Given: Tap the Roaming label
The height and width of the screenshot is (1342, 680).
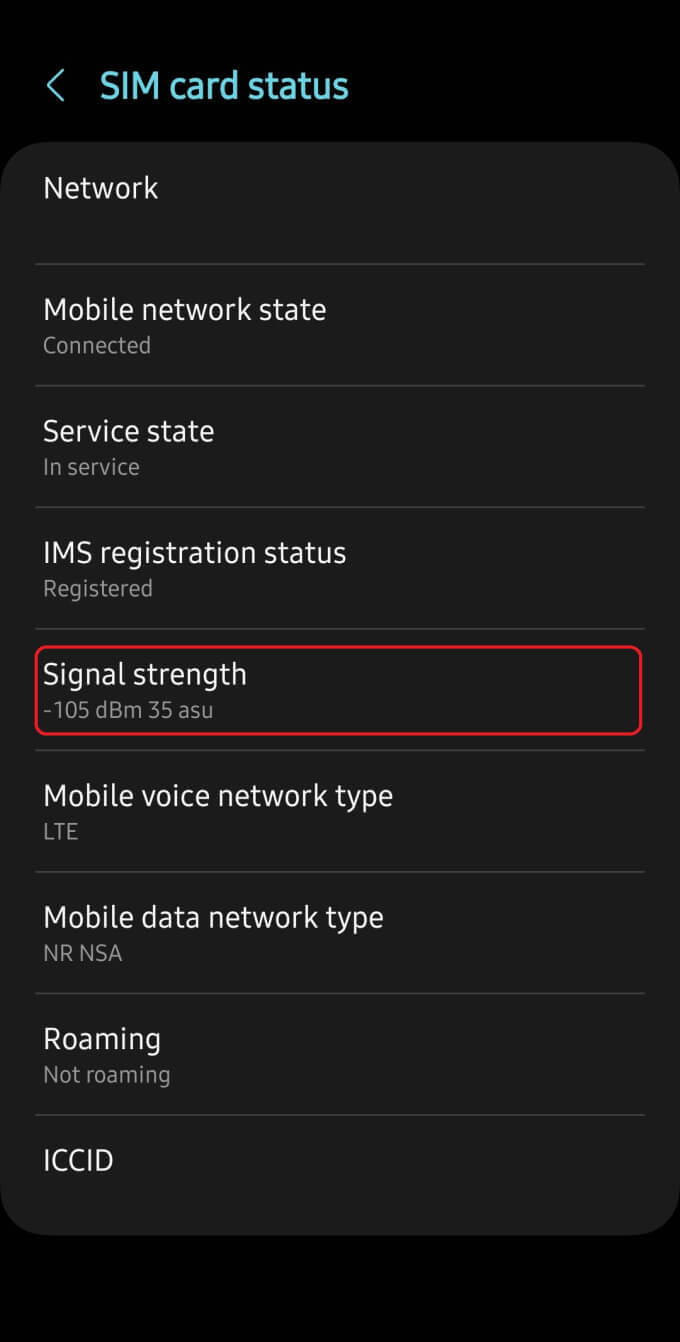Looking at the screenshot, I should (102, 1039).
